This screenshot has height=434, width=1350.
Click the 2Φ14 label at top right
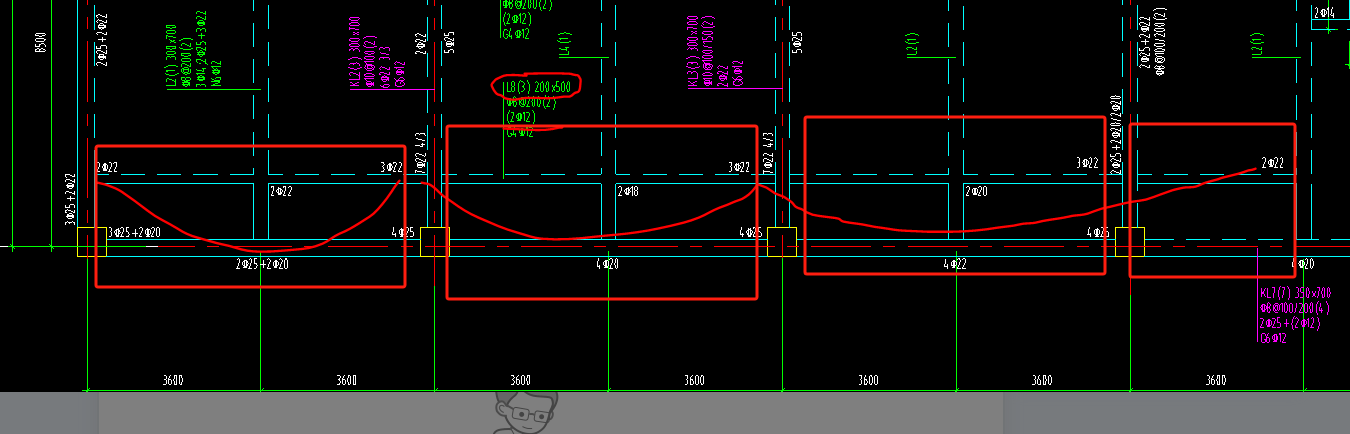[1325, 13]
